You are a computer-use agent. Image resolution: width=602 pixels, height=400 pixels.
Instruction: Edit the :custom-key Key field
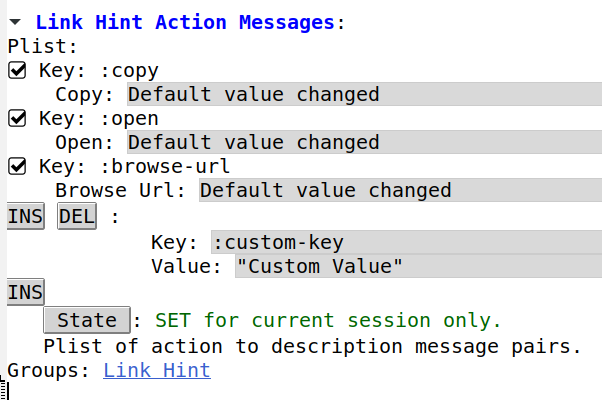point(407,243)
